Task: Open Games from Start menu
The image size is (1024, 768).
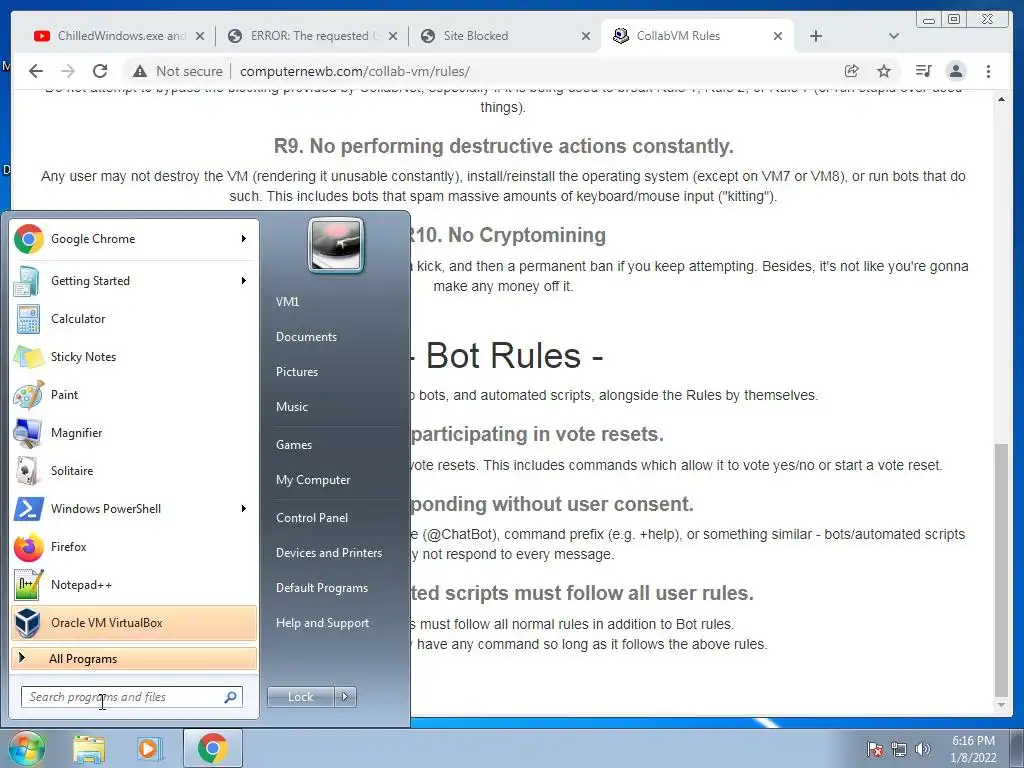Action: click(x=294, y=445)
